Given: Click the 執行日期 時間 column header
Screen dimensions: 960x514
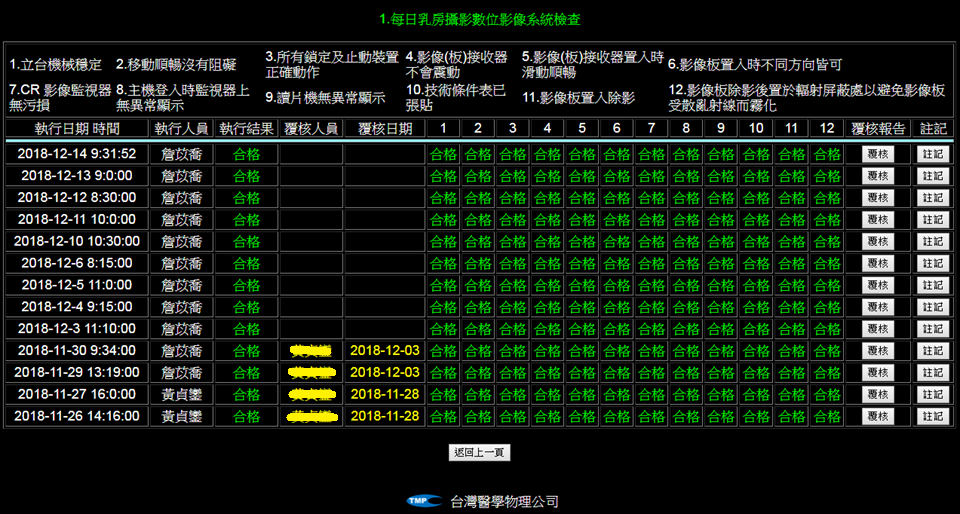Looking at the screenshot, I should [77, 129].
